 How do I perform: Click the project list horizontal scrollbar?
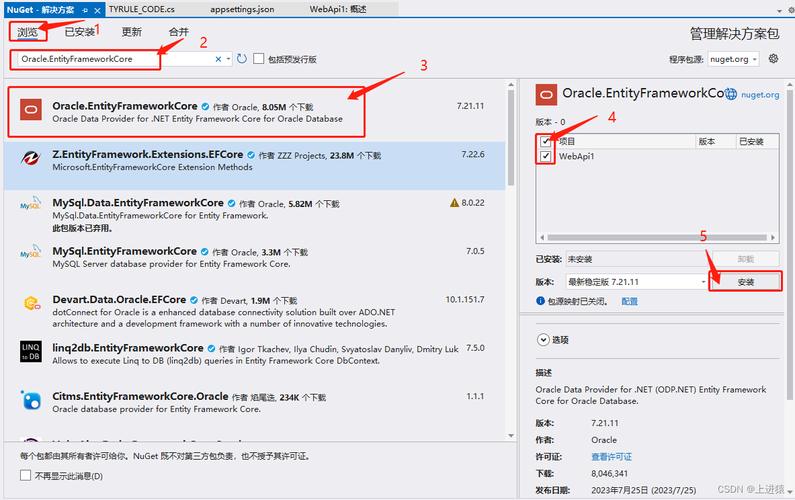tap(657, 237)
